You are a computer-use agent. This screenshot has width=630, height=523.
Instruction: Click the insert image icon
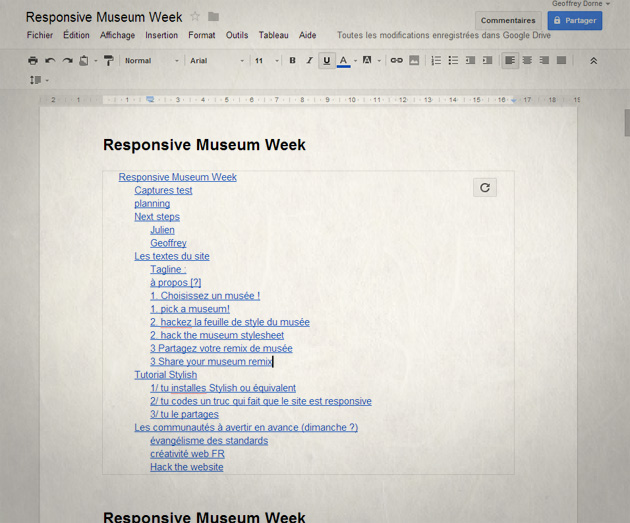tap(414, 61)
